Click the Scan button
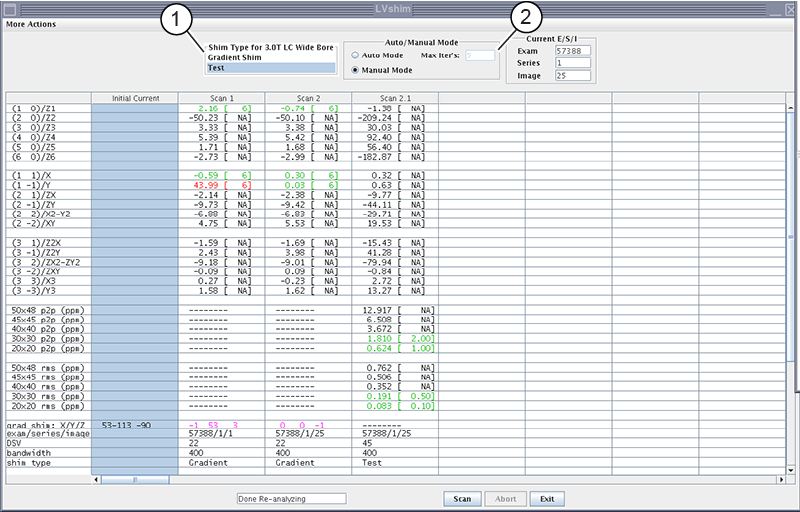The height and width of the screenshot is (512, 800). 461,498
